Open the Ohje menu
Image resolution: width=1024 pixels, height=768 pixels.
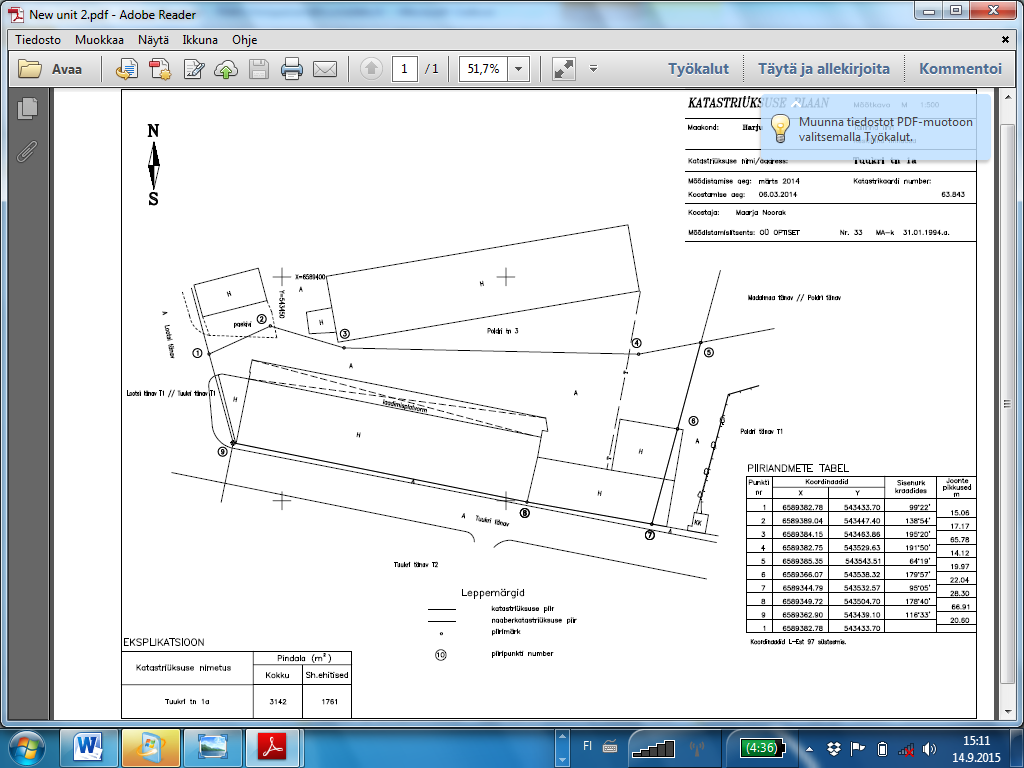[x=245, y=40]
